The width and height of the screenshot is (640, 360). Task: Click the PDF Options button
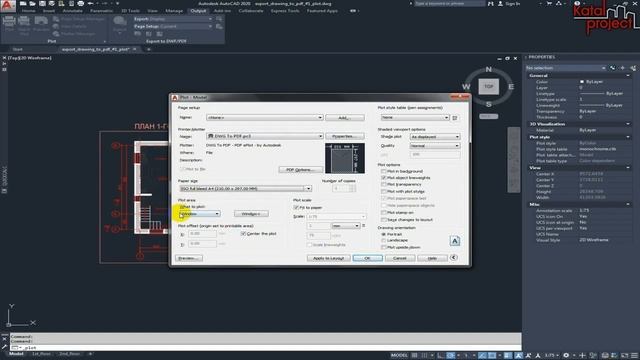[301, 169]
